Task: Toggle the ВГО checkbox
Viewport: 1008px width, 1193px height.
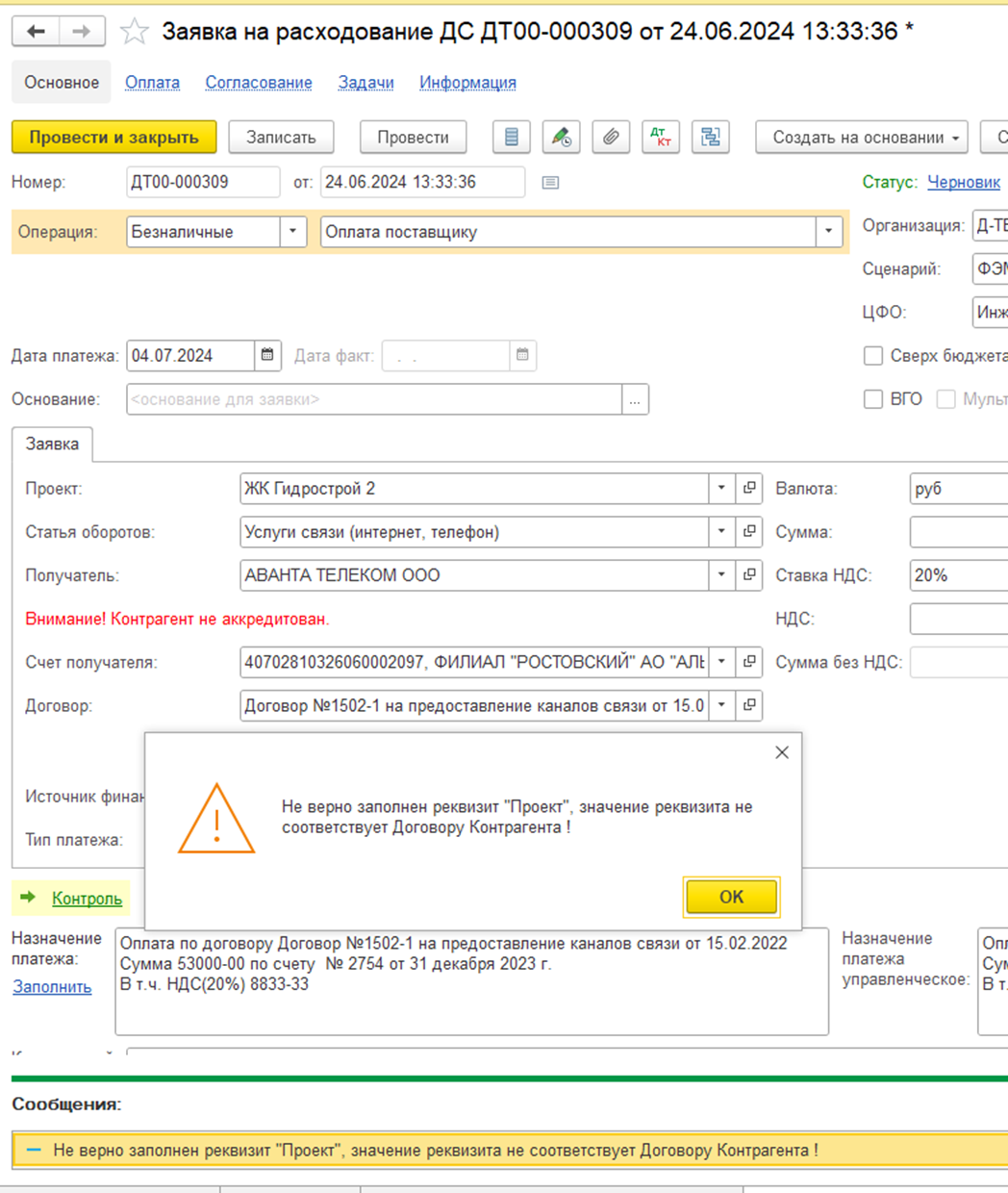Action: (x=873, y=399)
